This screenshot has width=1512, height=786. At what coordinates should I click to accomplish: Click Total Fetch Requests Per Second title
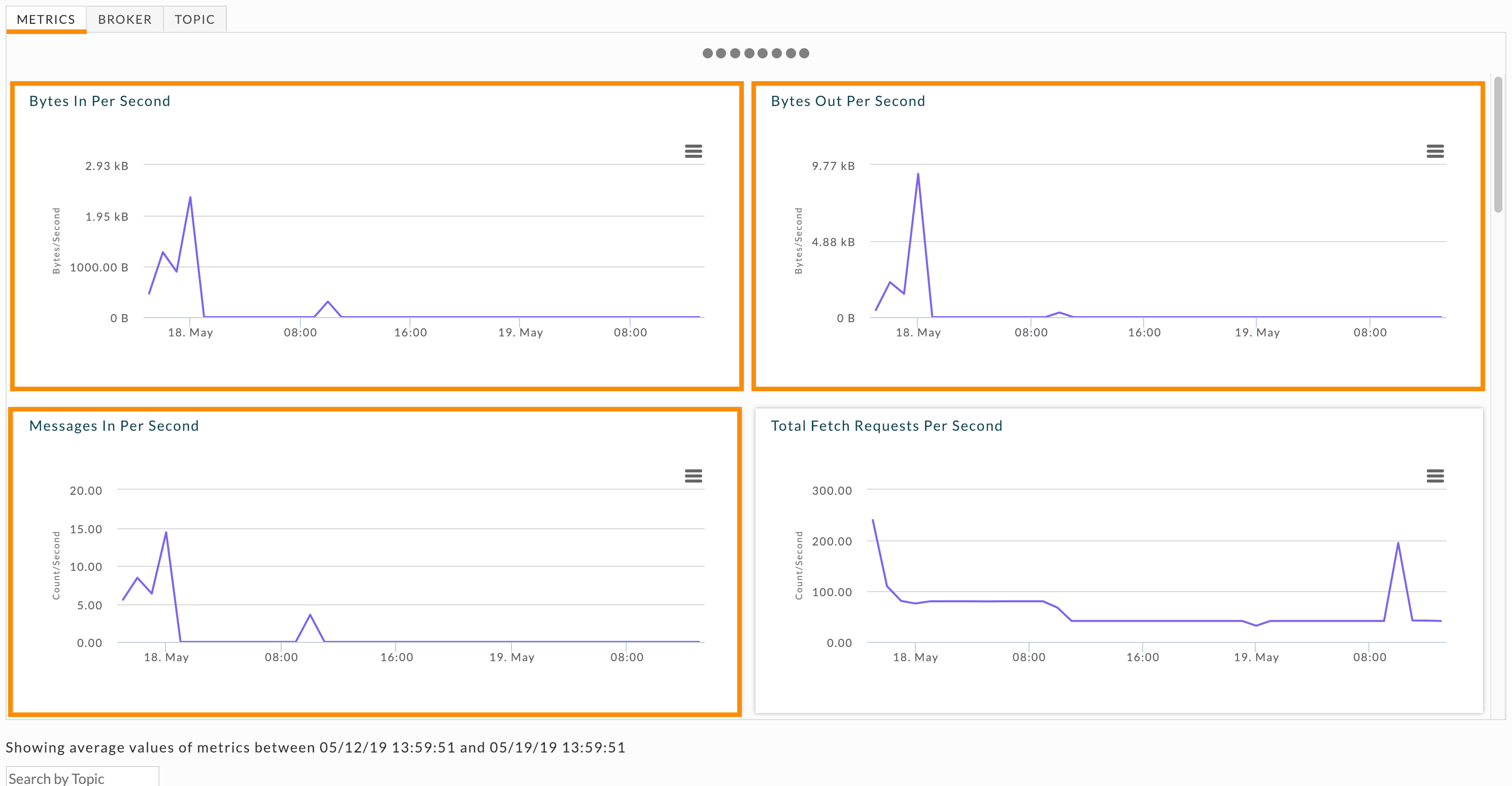click(x=886, y=426)
